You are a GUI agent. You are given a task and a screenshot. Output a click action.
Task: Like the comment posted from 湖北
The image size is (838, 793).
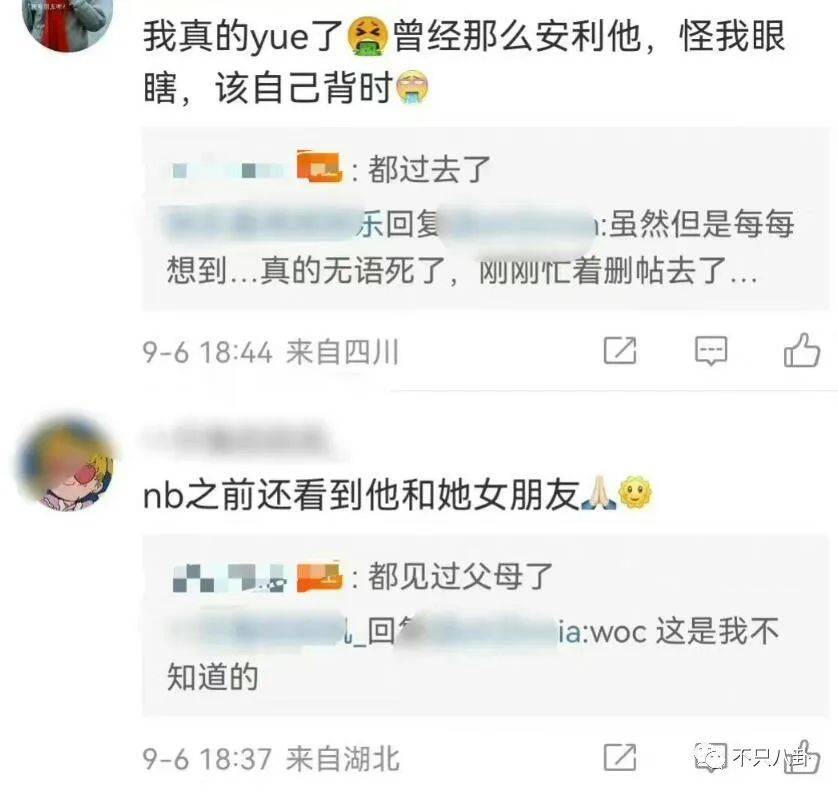pos(803,756)
